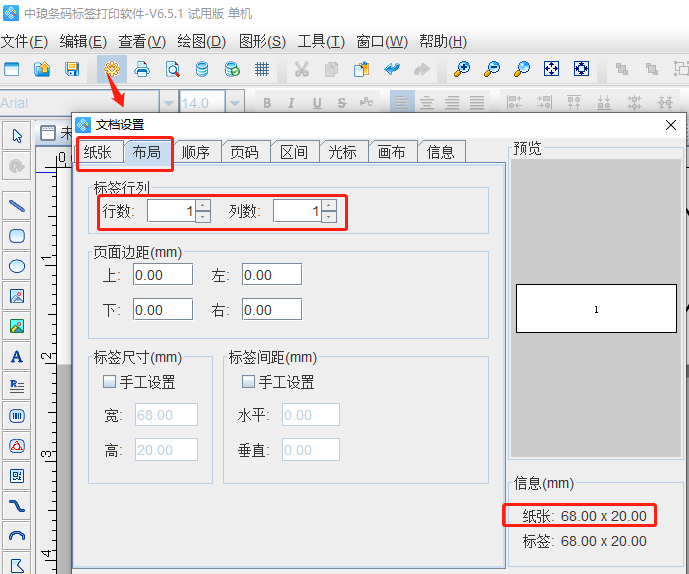
Task: Toggle Underline formatting button
Action: 317,103
